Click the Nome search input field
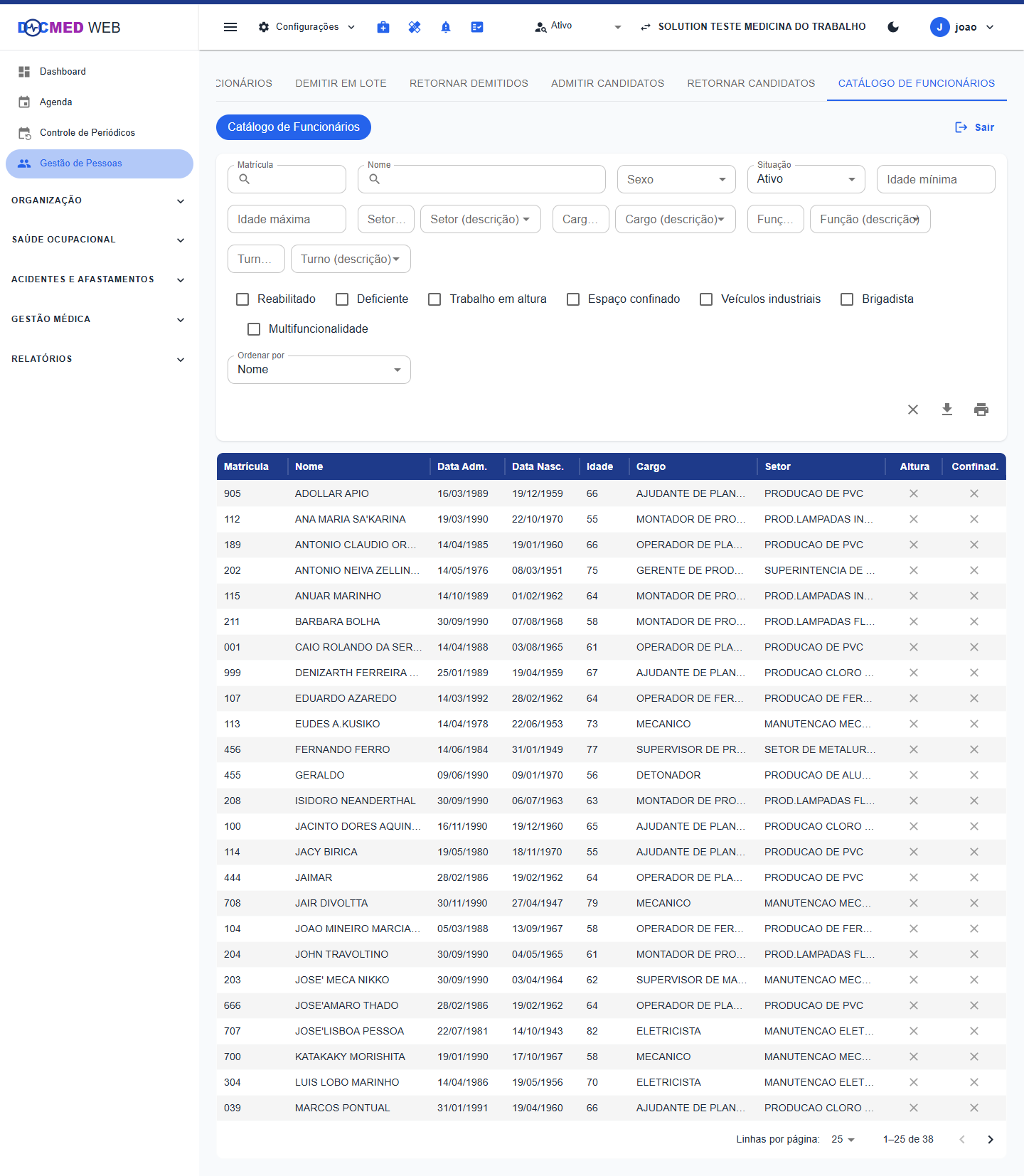 click(x=482, y=179)
